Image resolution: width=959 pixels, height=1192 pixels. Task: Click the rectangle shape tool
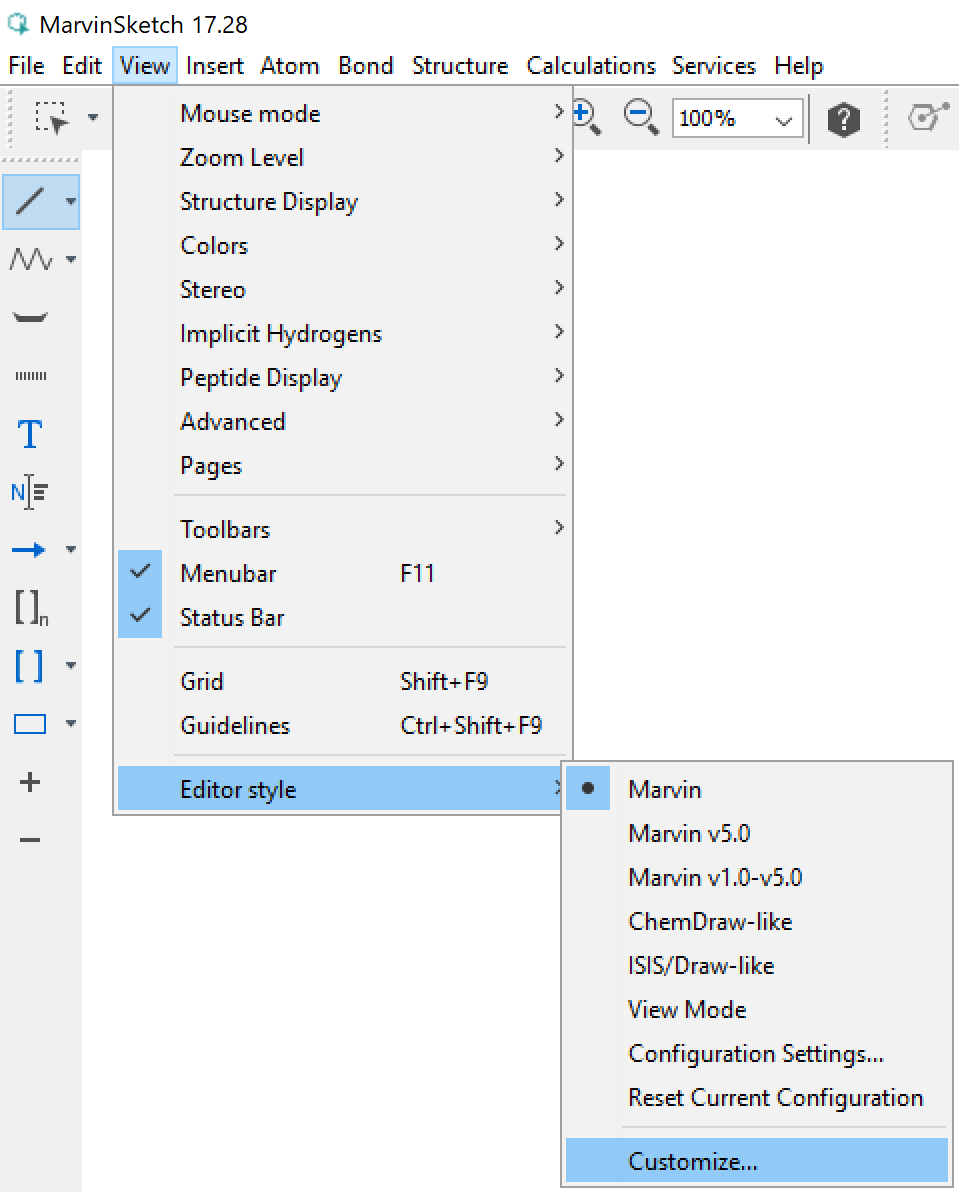[x=30, y=723]
